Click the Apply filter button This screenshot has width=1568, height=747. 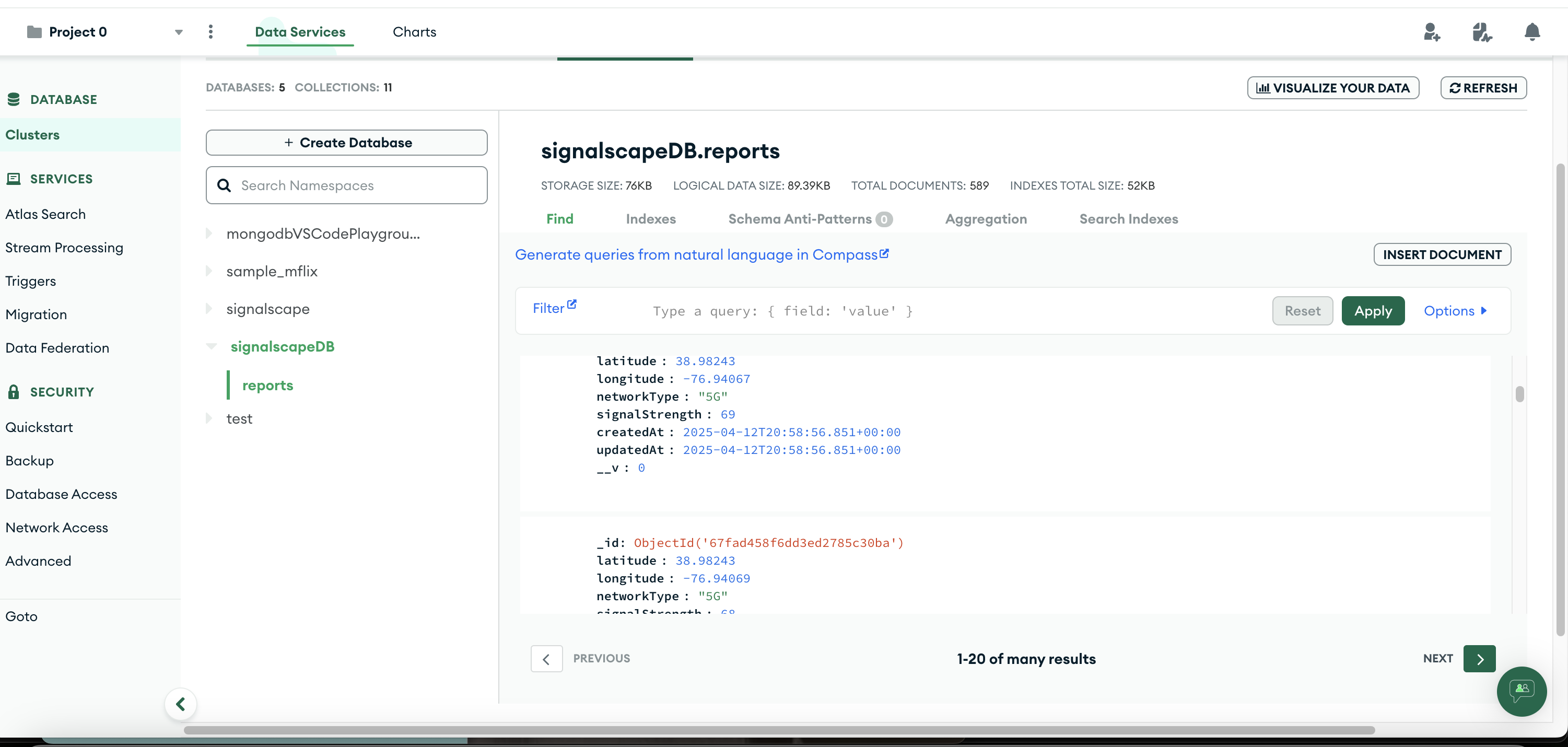(1373, 310)
